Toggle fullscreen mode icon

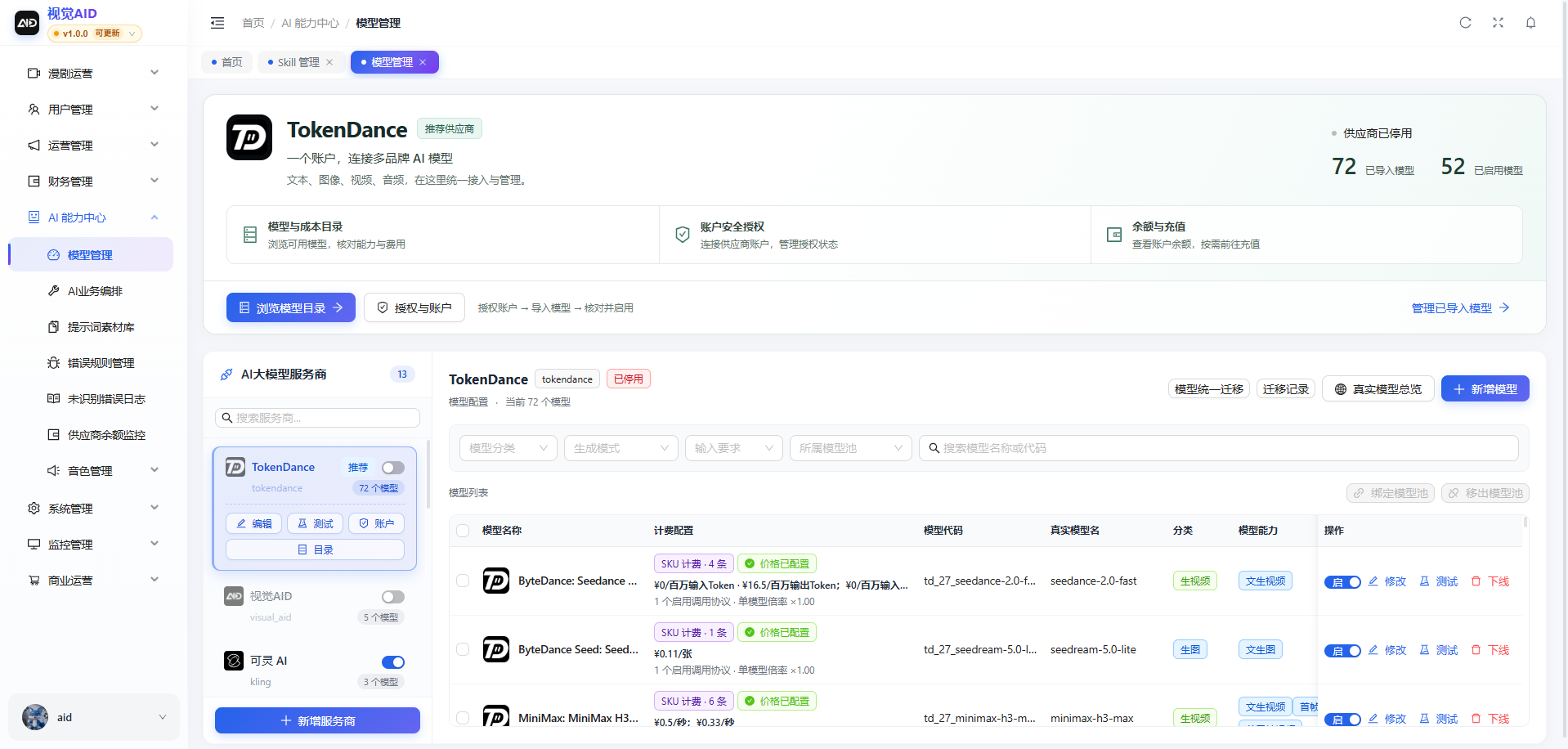tap(1498, 23)
